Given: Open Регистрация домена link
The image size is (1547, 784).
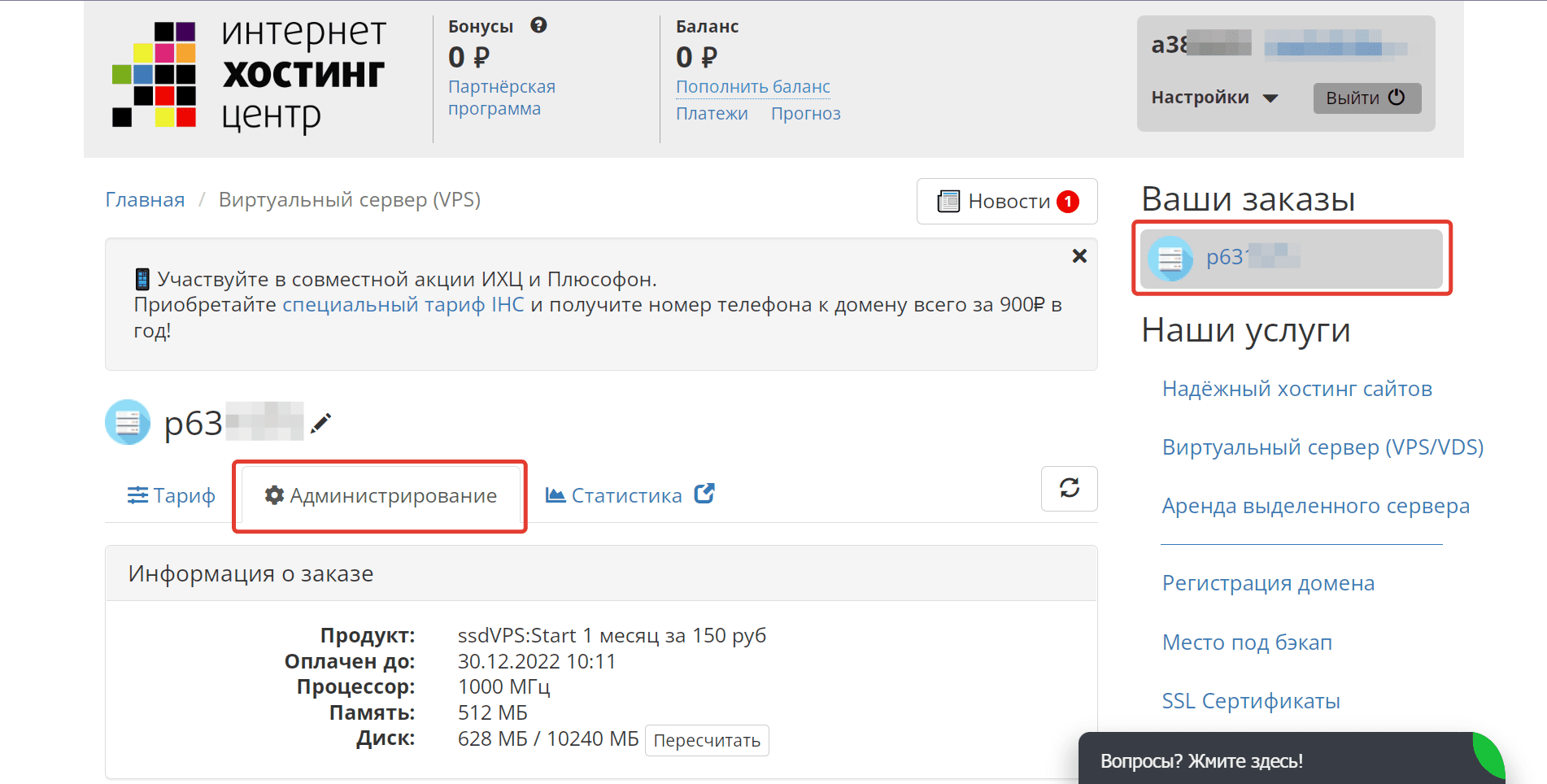Looking at the screenshot, I should pos(1268,583).
